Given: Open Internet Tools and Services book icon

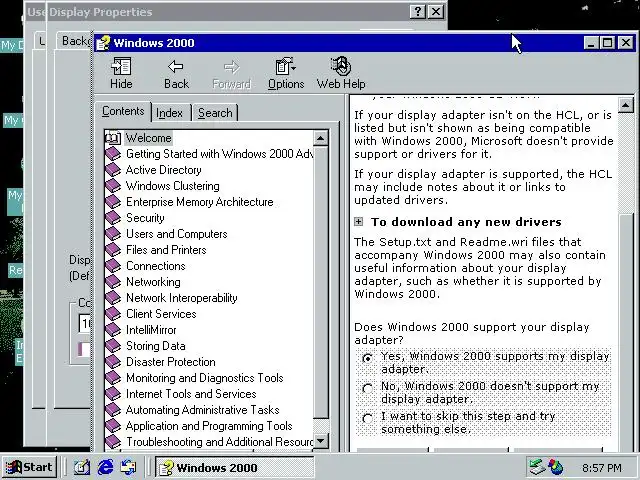Looking at the screenshot, I should click(113, 393).
